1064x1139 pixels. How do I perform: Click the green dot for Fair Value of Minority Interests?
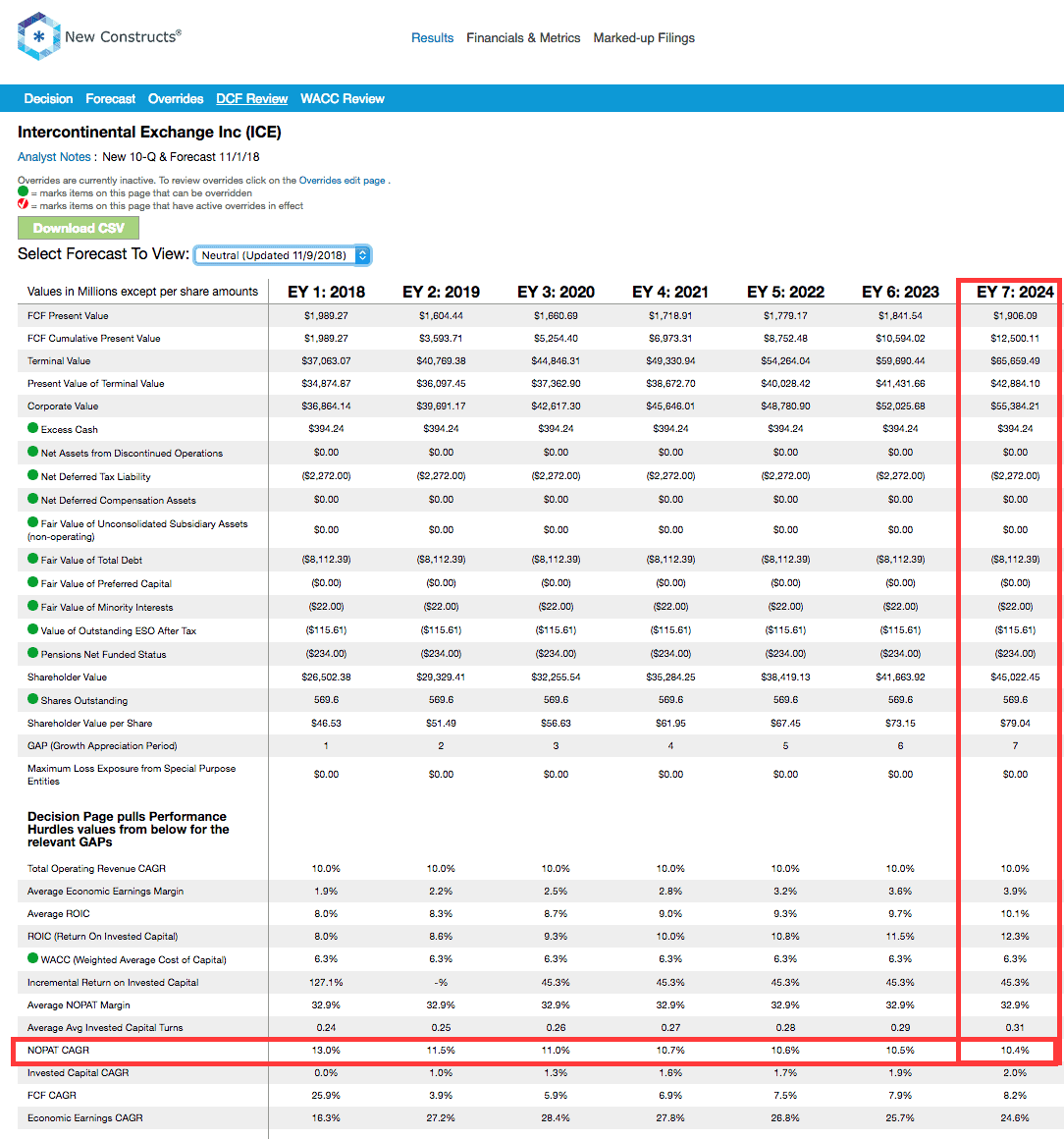coord(32,606)
